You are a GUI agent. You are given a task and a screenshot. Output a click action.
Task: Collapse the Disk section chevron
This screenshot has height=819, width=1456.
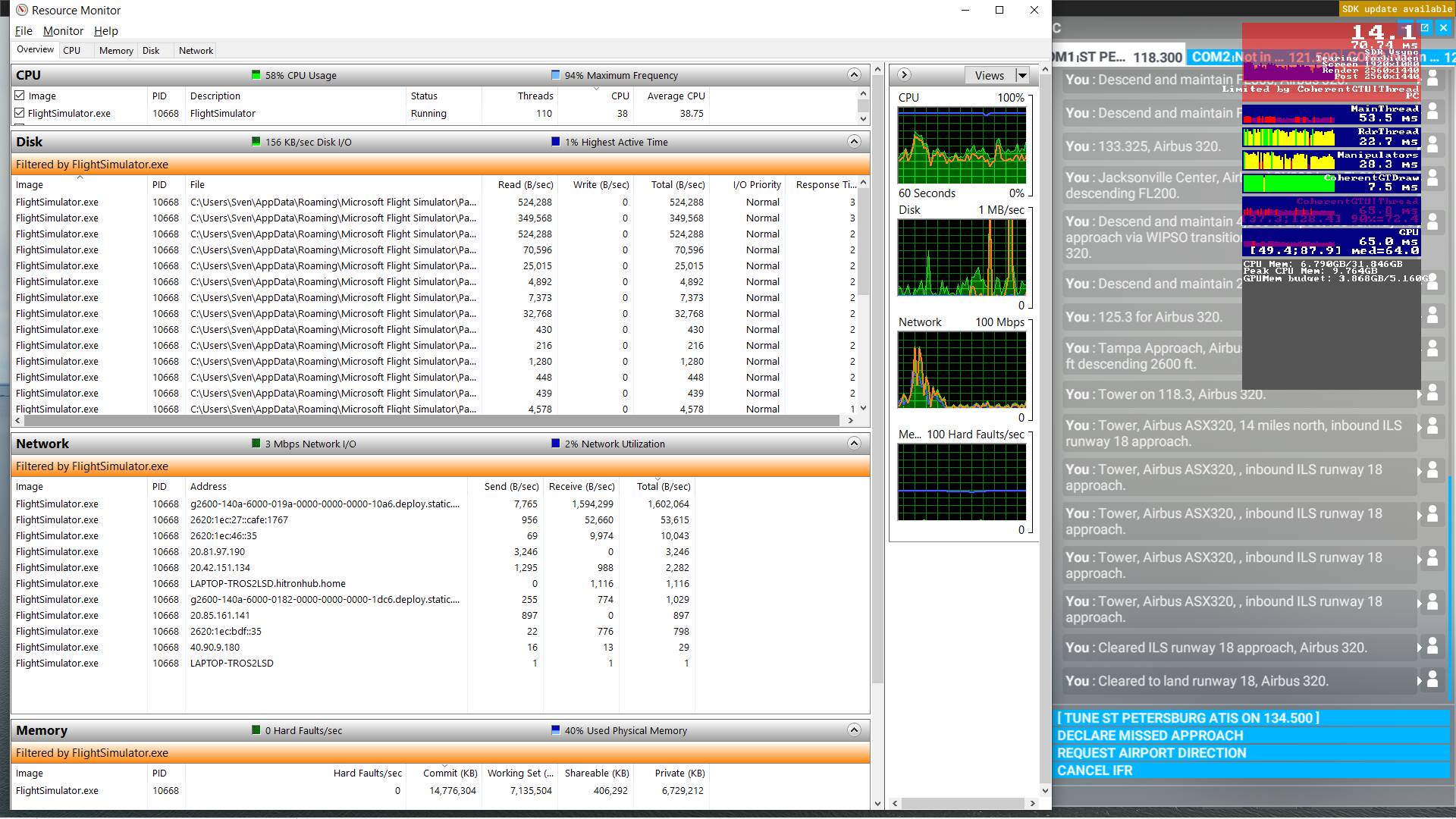(x=854, y=141)
